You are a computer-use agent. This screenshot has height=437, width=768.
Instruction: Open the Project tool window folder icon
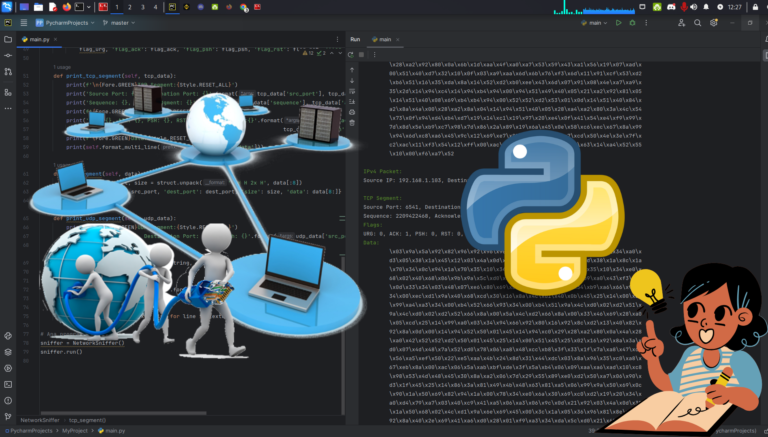coord(7,40)
